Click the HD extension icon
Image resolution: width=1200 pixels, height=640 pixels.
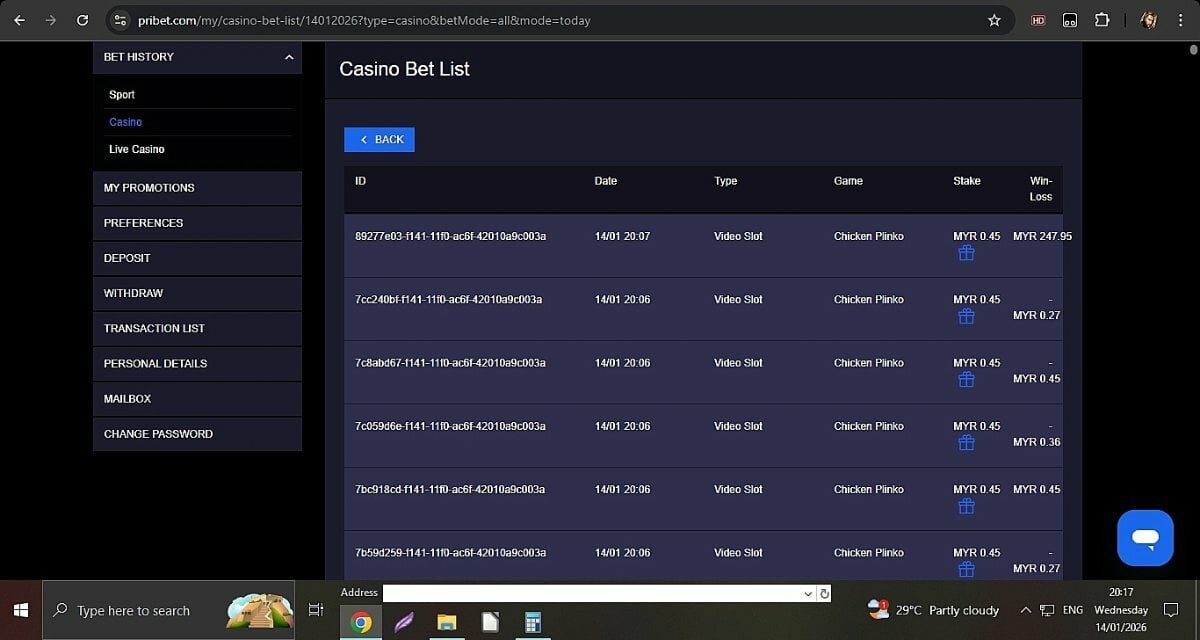click(x=1038, y=20)
